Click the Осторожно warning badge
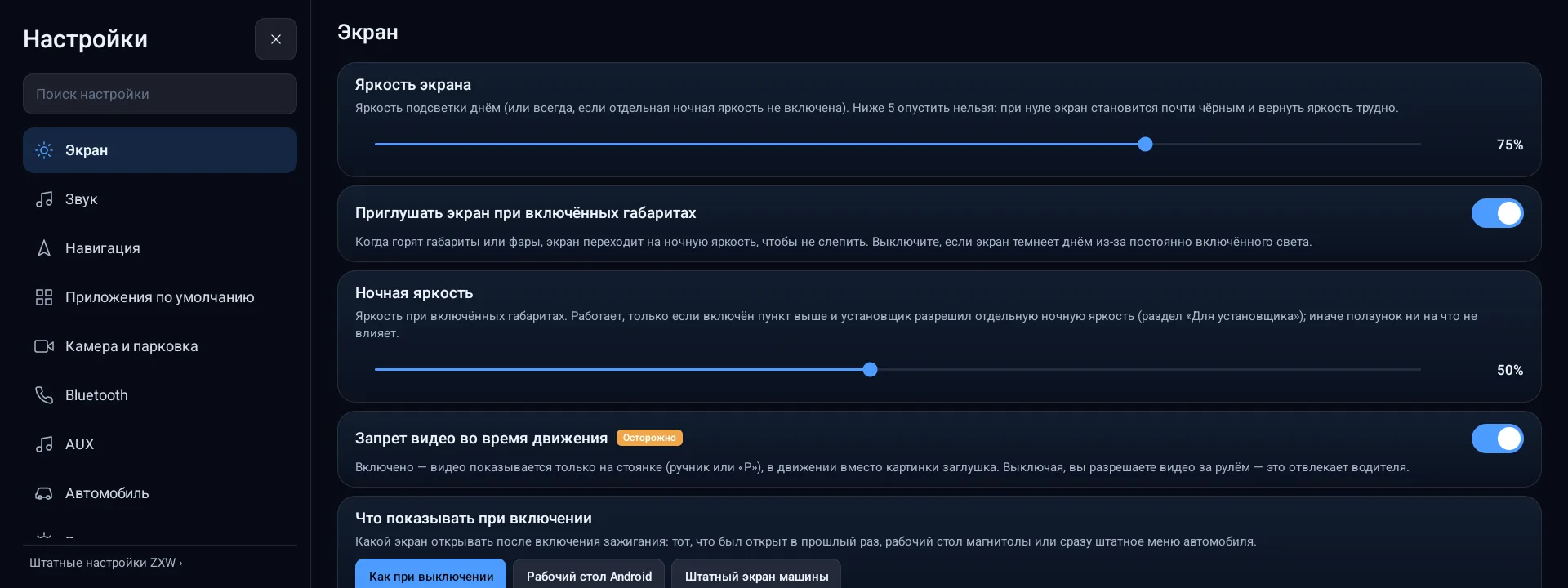The width and height of the screenshot is (1568, 588). (649, 438)
